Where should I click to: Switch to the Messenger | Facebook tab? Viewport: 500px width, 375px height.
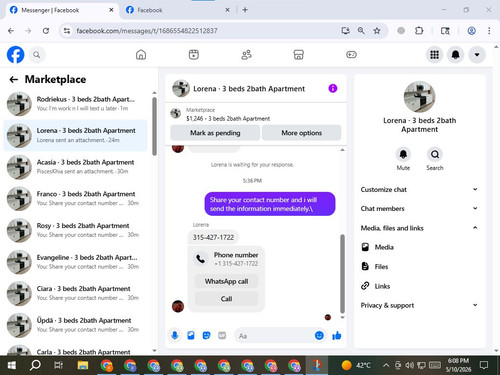(x=62, y=10)
